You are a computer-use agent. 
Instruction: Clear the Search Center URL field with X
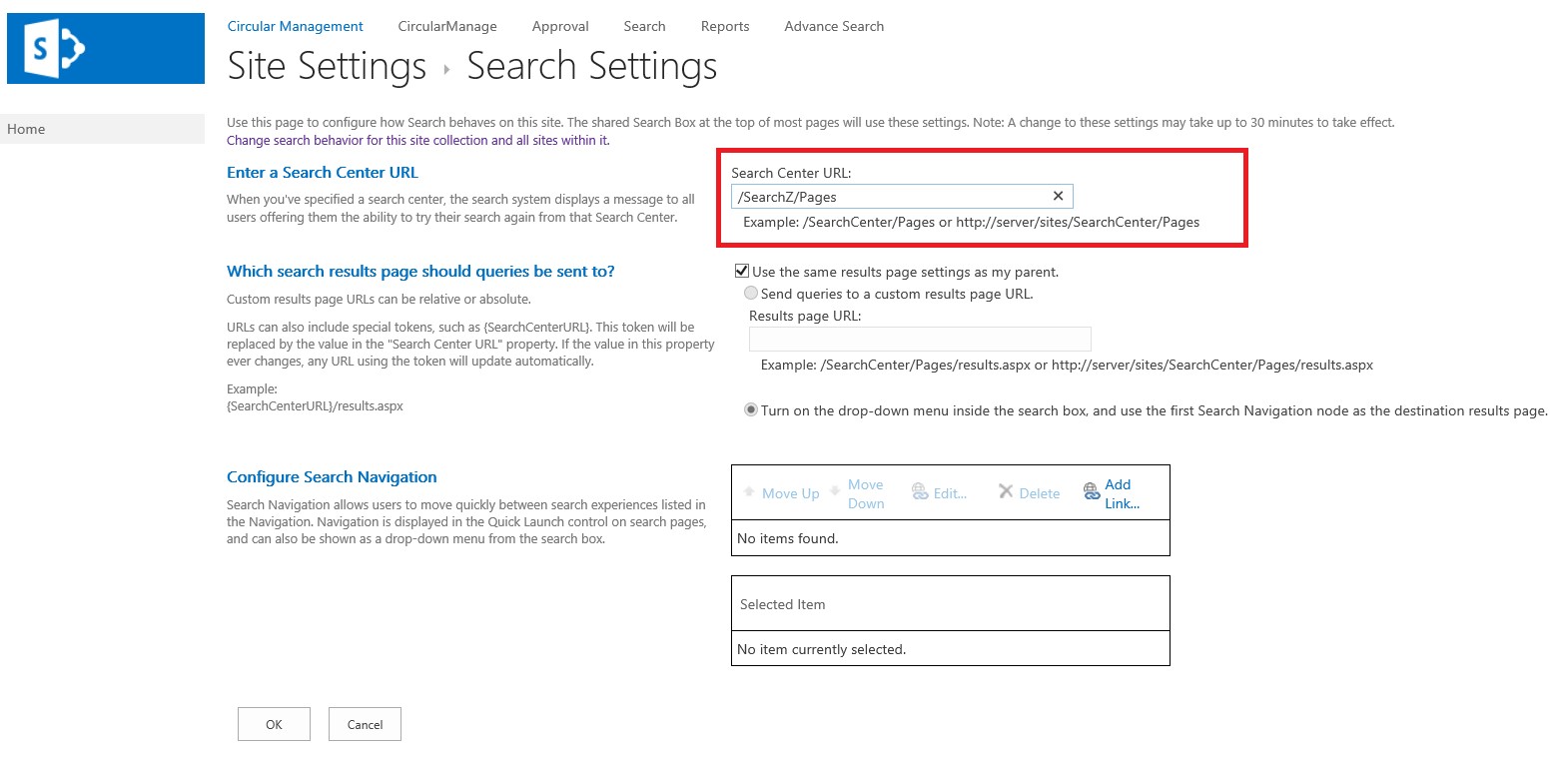(1058, 196)
